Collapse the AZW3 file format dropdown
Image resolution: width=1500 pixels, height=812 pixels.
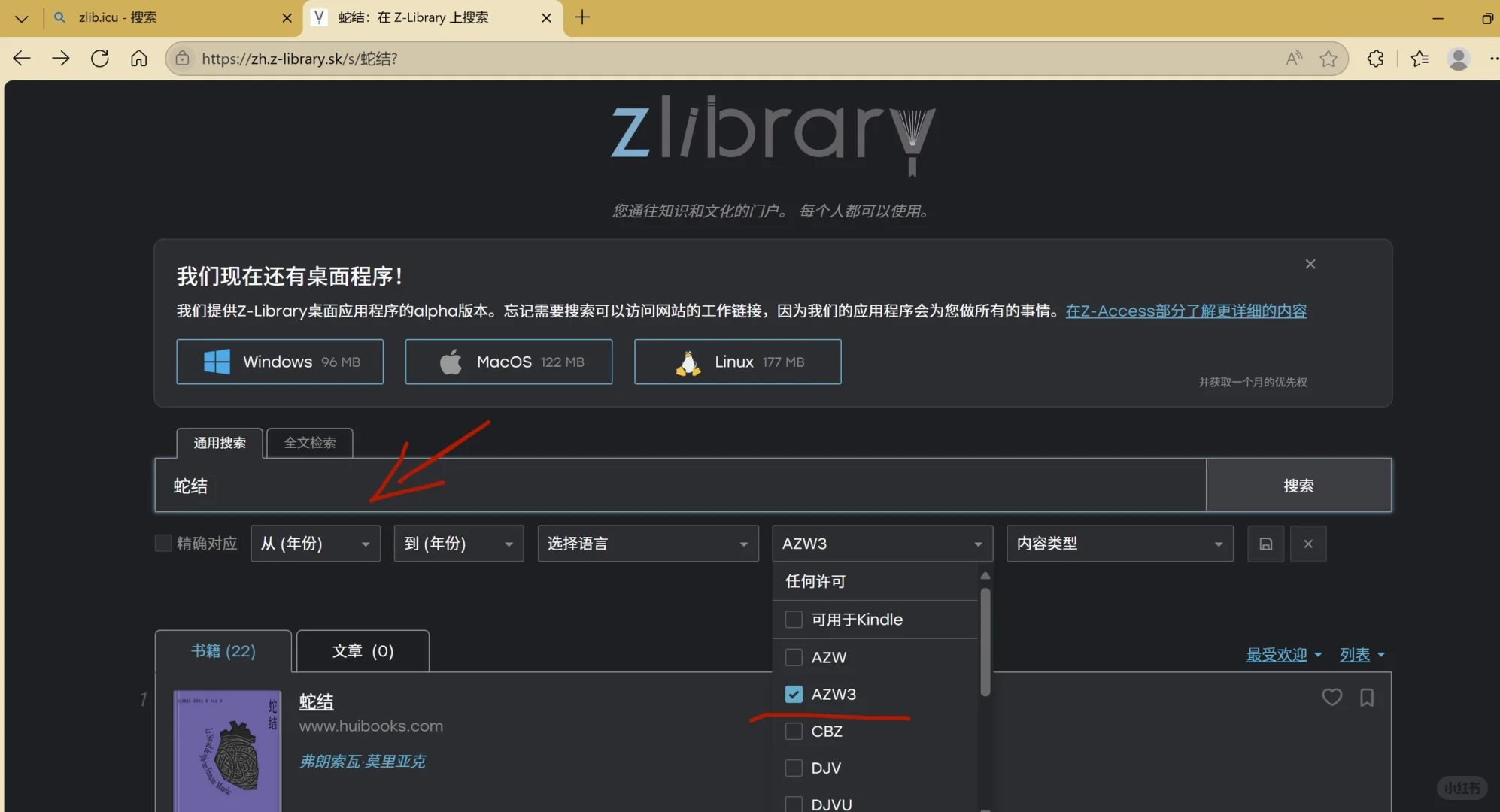click(x=882, y=544)
